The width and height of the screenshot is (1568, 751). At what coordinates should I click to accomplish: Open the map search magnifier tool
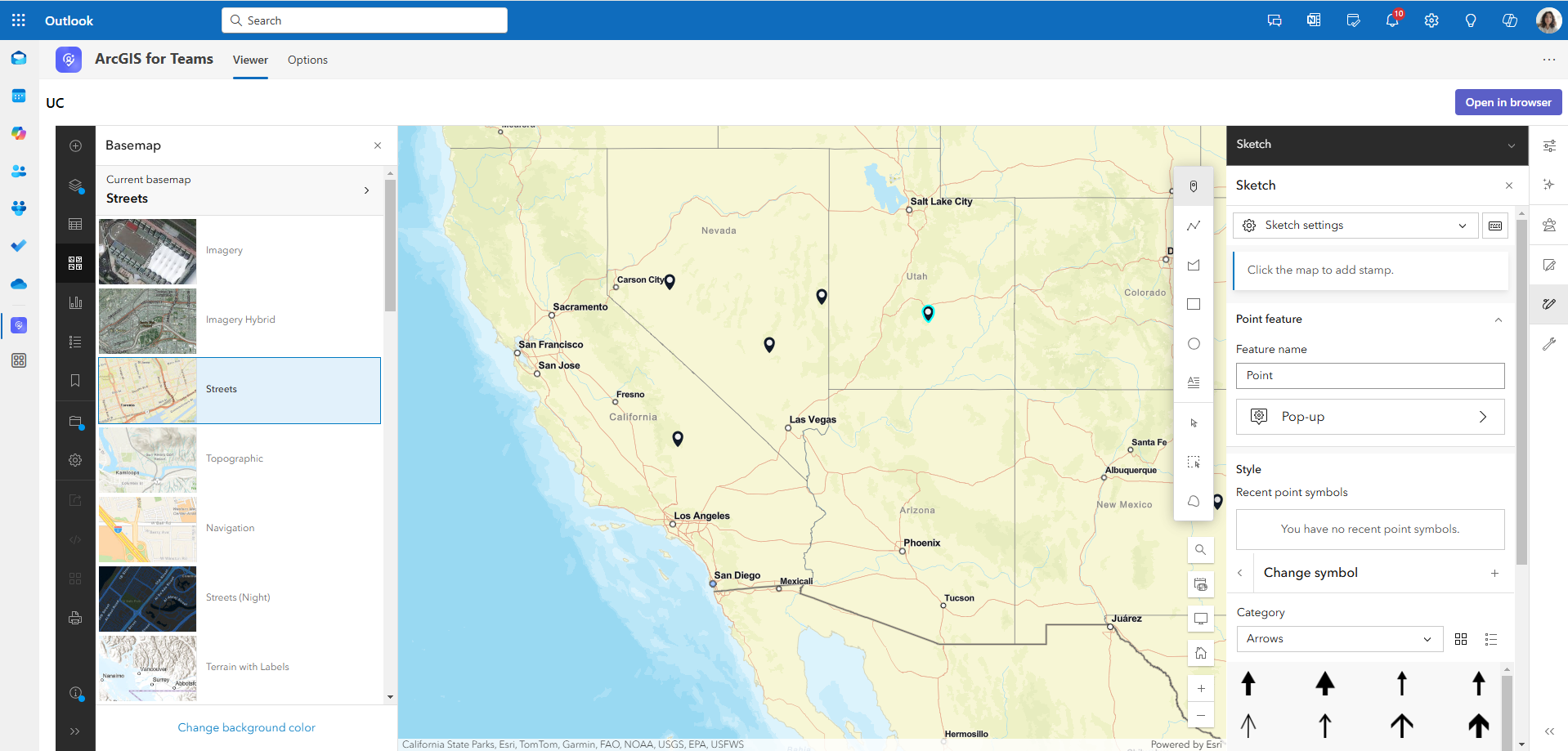click(x=1201, y=550)
